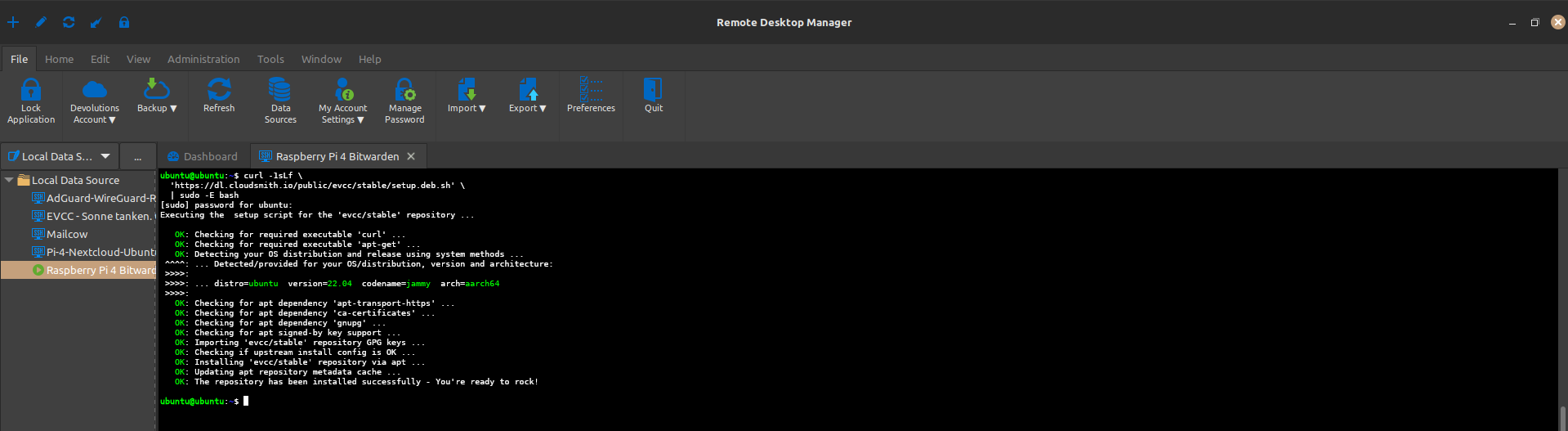Open the Manage Password tool
Viewport: 1568px width, 431px height.
point(404,89)
